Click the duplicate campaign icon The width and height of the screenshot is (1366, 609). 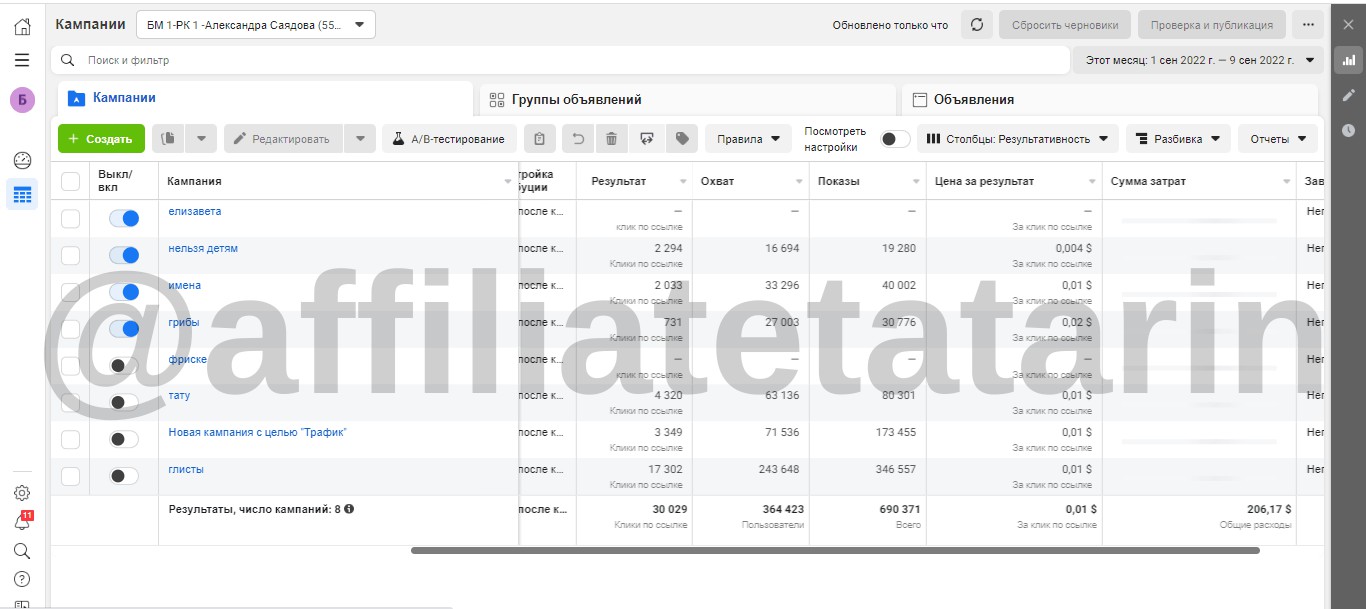168,139
